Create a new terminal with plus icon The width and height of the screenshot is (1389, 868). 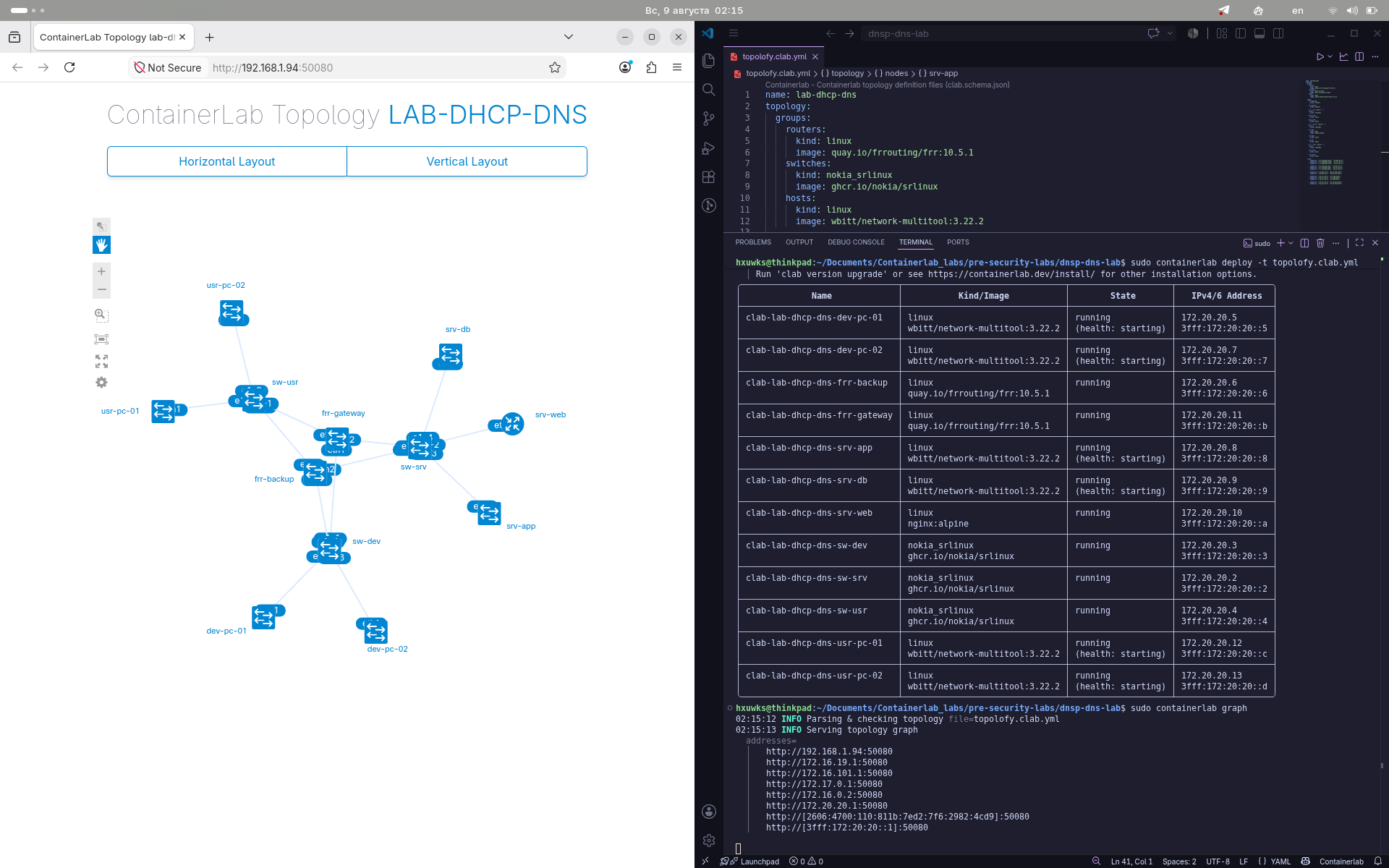point(1280,243)
